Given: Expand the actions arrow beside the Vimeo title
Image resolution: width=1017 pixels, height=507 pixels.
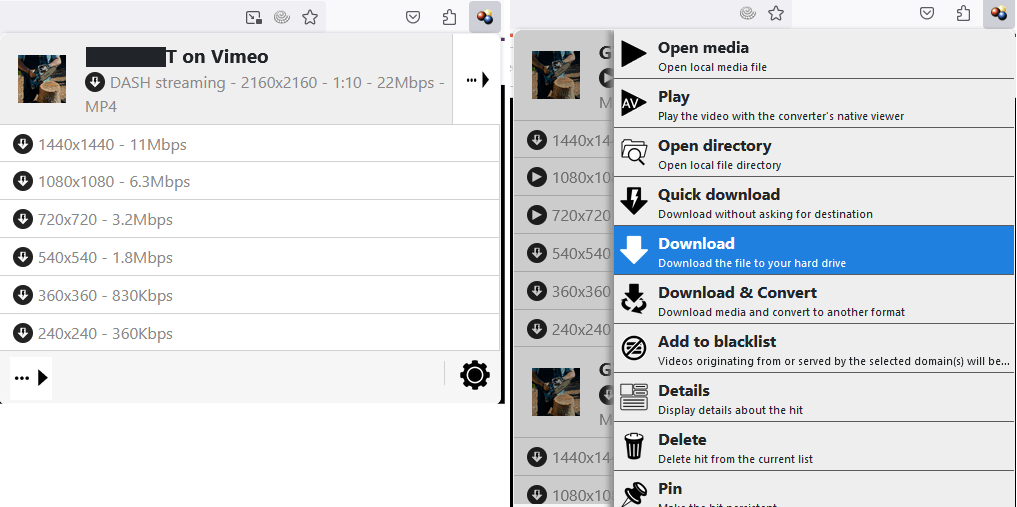Looking at the screenshot, I should click(477, 80).
